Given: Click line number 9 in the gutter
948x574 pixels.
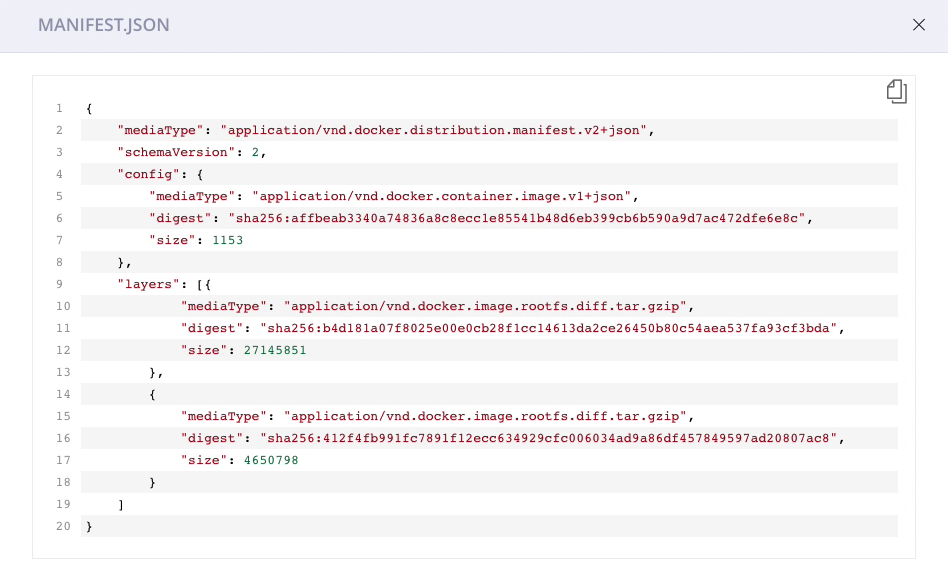Looking at the screenshot, I should click(x=60, y=284).
